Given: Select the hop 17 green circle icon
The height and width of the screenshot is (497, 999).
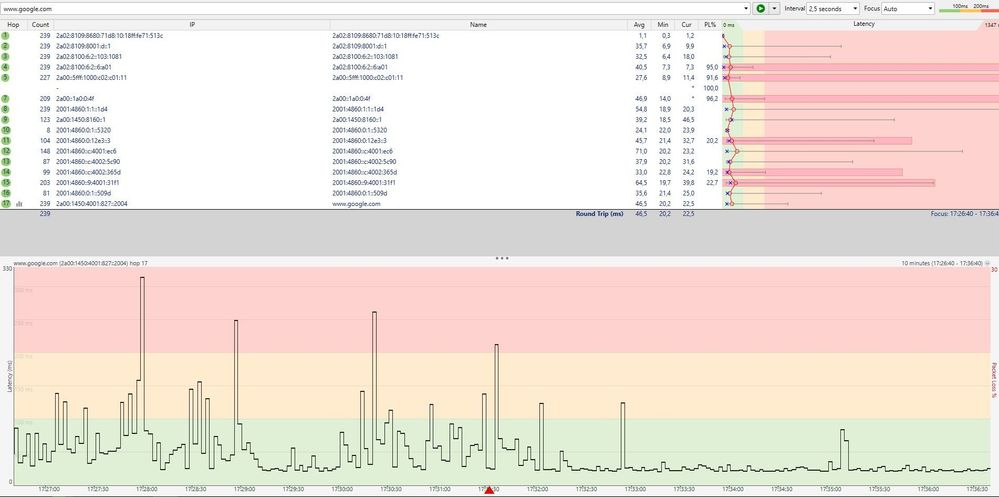Looking at the screenshot, I should [6, 203].
